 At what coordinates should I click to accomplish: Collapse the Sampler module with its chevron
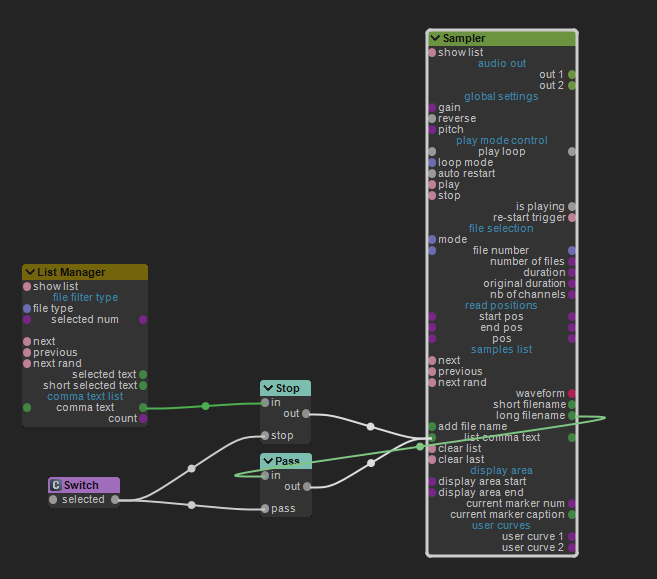pos(435,39)
